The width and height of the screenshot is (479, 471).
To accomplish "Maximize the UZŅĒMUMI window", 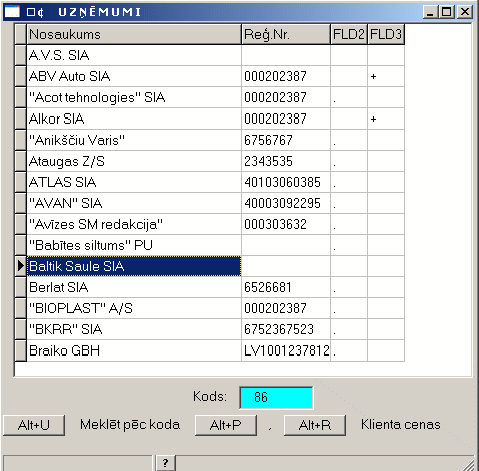I will click(447, 12).
